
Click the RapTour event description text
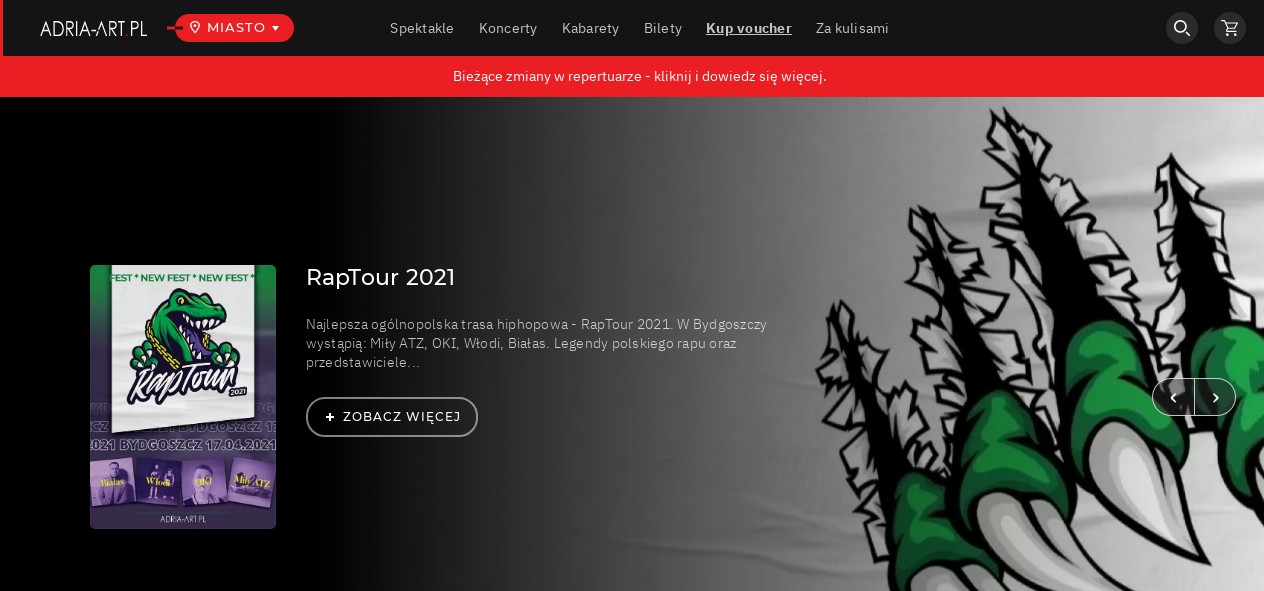[x=537, y=343]
